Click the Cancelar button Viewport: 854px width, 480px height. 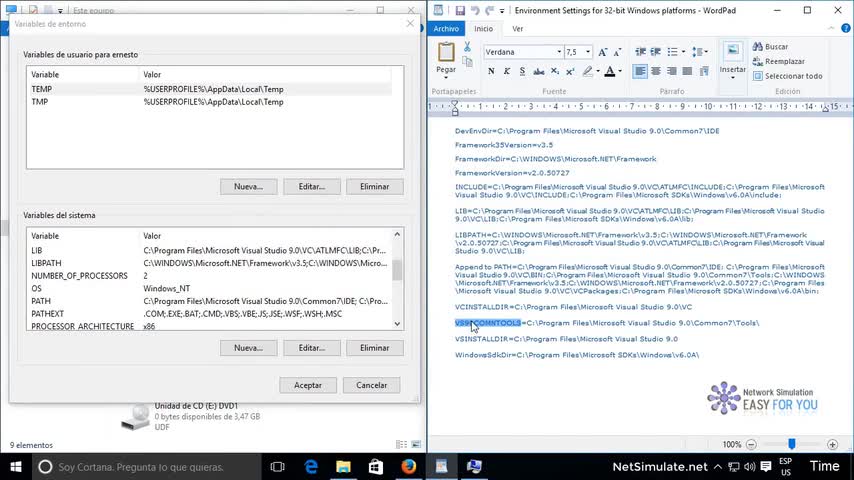(371, 385)
